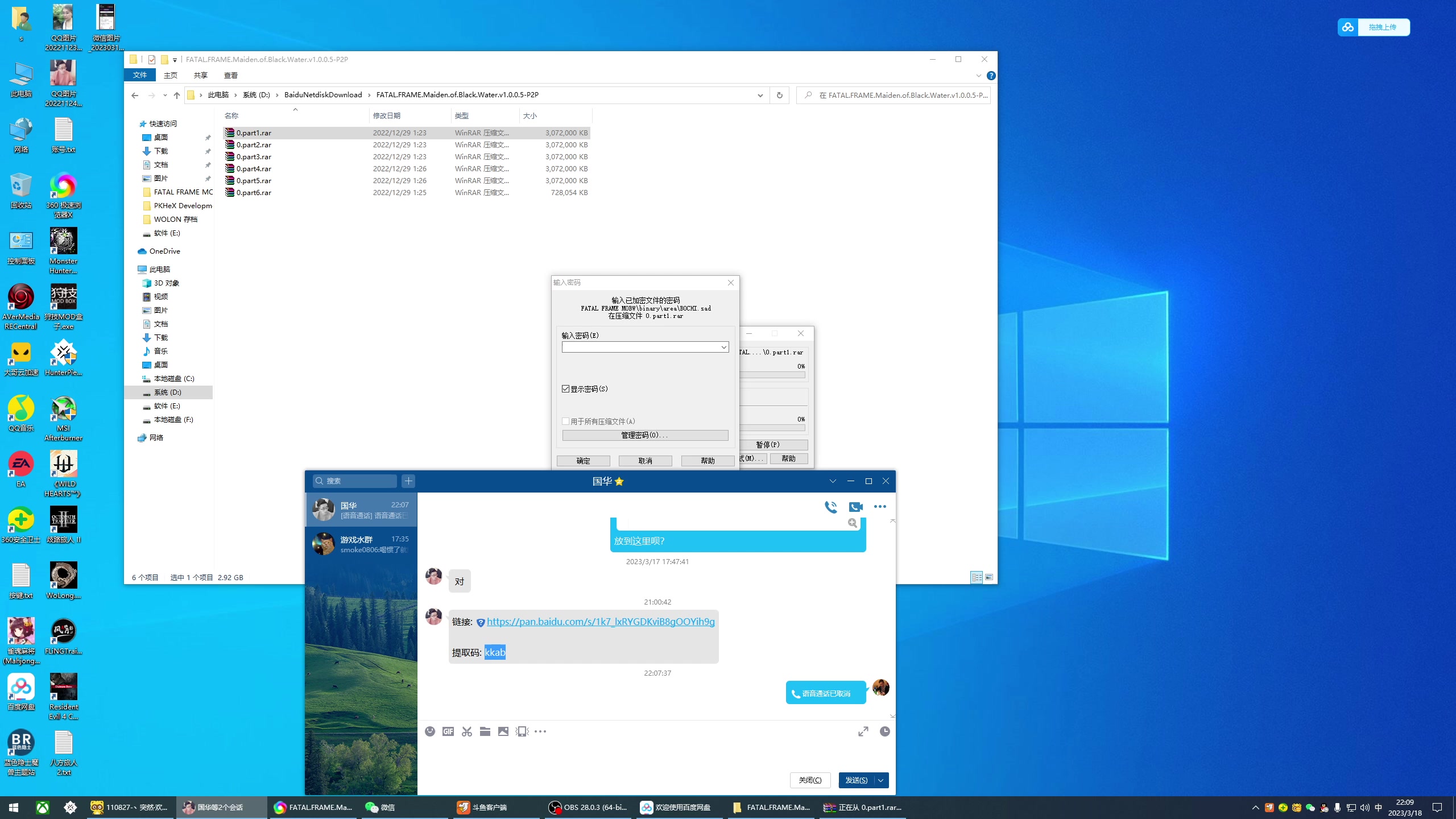Image resolution: width=1456 pixels, height=819 pixels.
Task: Click the WeChat icon in system tray
Action: point(1310,808)
